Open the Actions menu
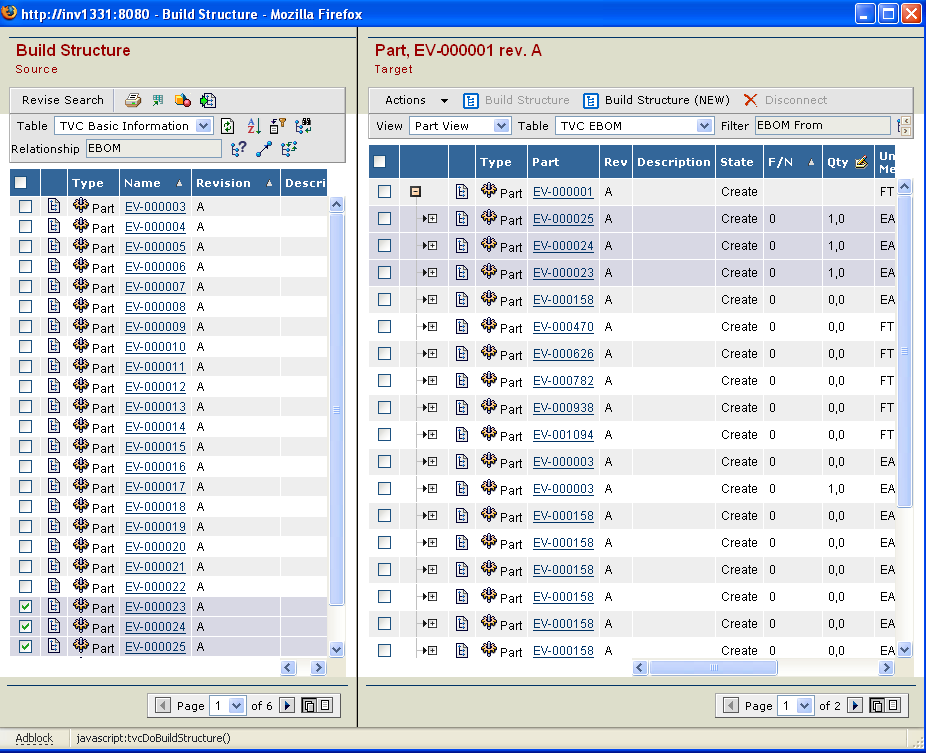 coord(416,100)
